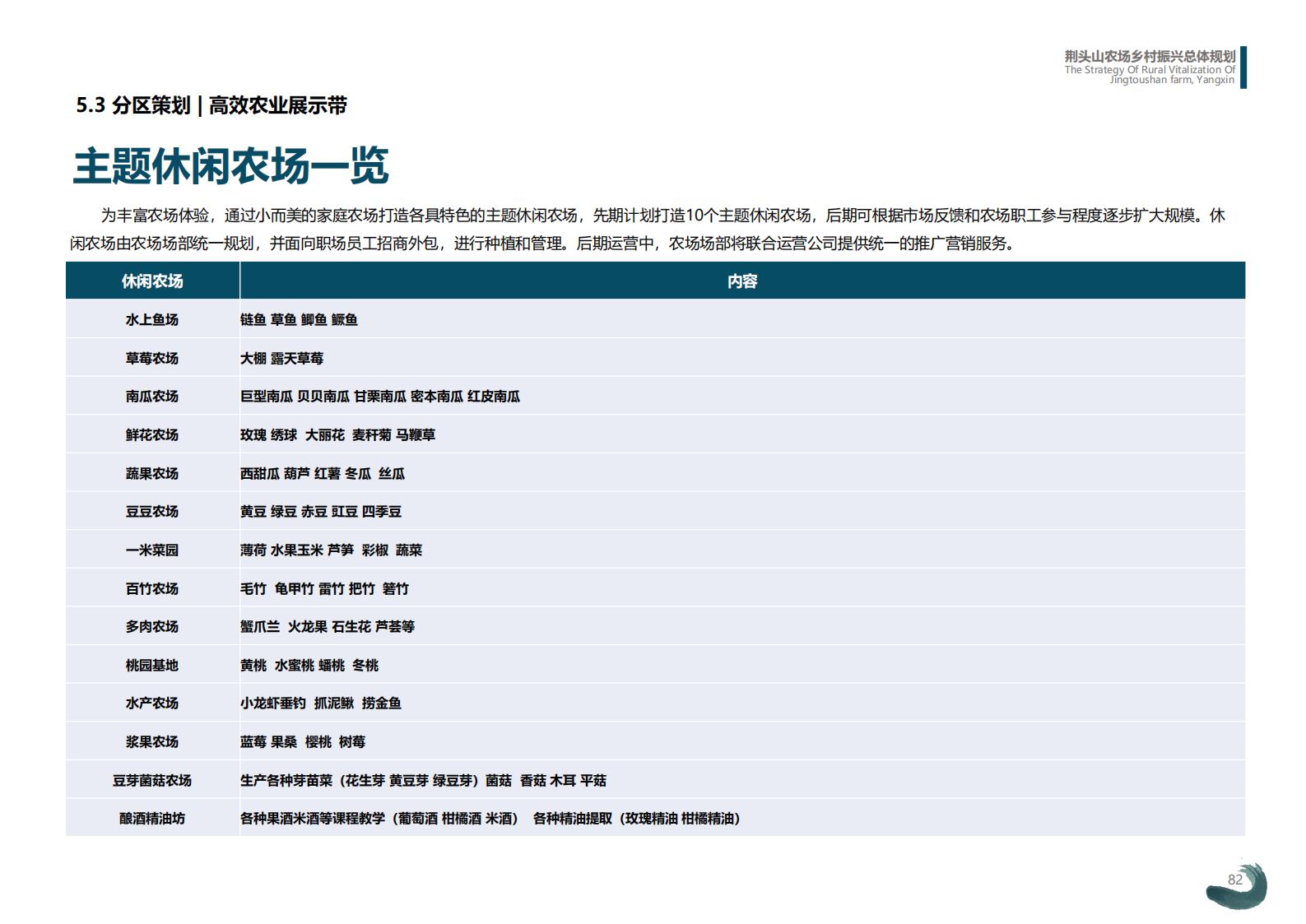The image size is (1306, 924).
Task: Click the English subtitle The Strategy Of Rural Vitalization
Action: [1150, 75]
